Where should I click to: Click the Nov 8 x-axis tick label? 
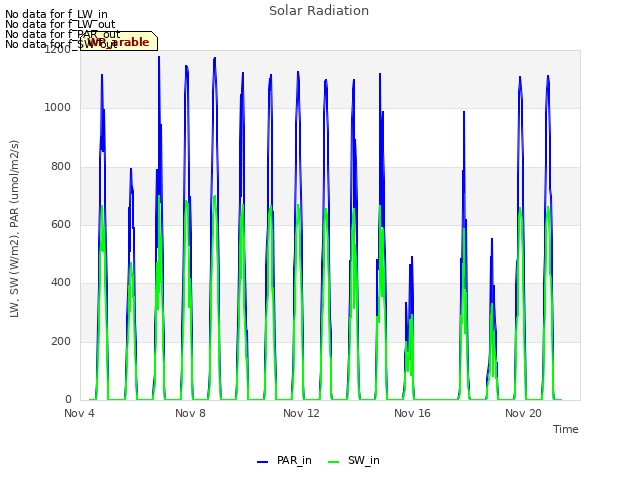(x=190, y=413)
